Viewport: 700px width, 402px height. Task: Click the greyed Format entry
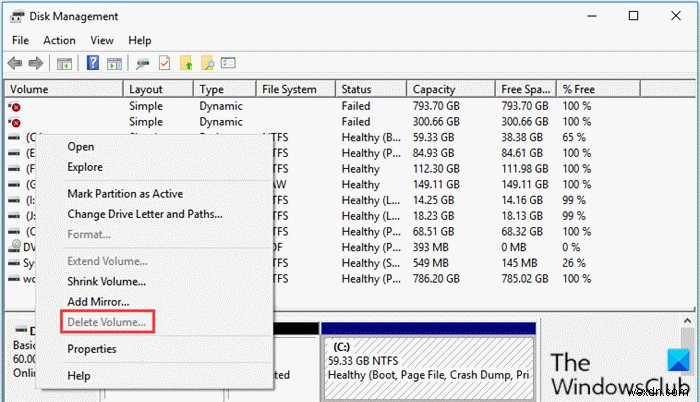pos(89,234)
